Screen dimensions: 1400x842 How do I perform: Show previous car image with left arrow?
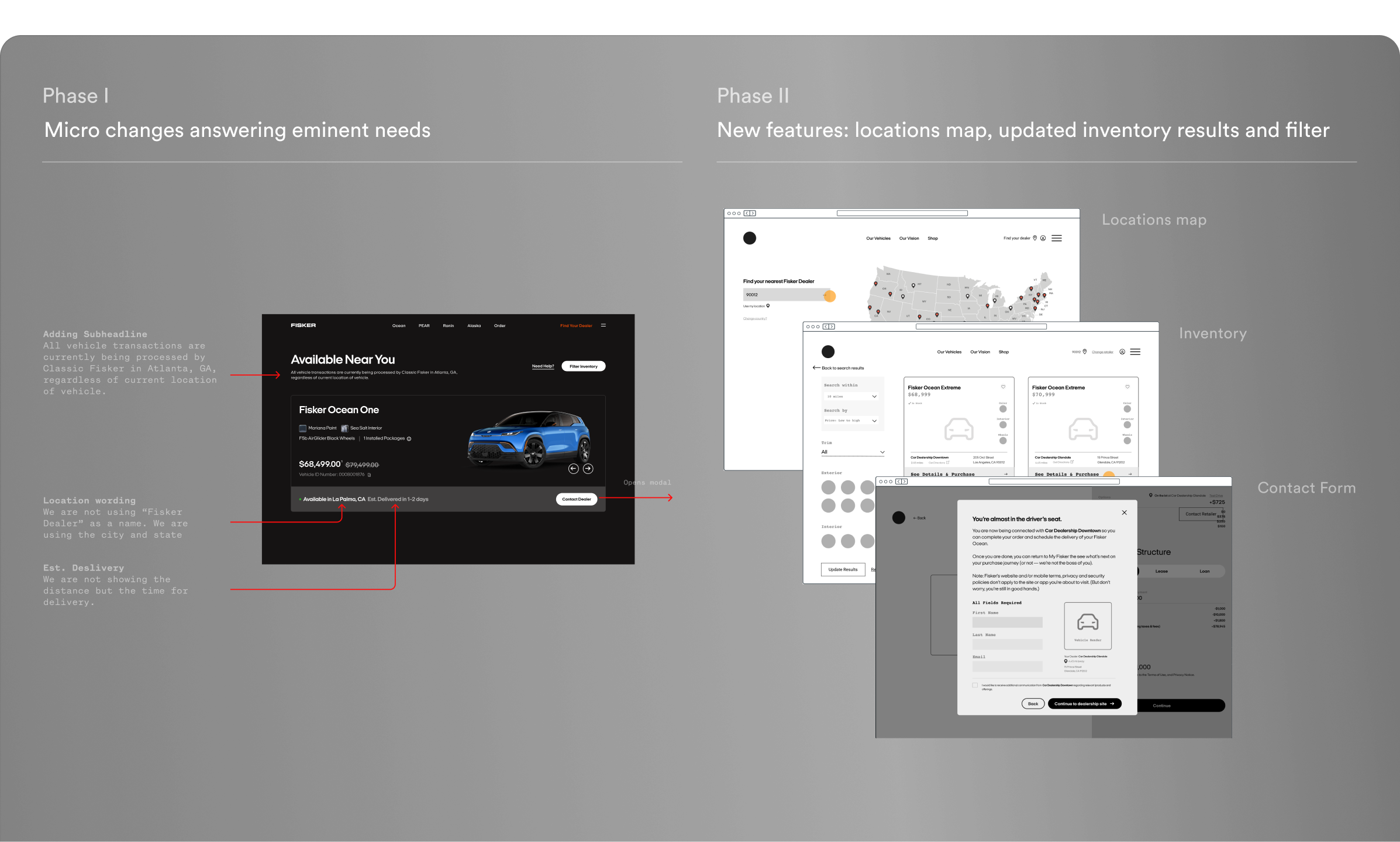click(573, 469)
